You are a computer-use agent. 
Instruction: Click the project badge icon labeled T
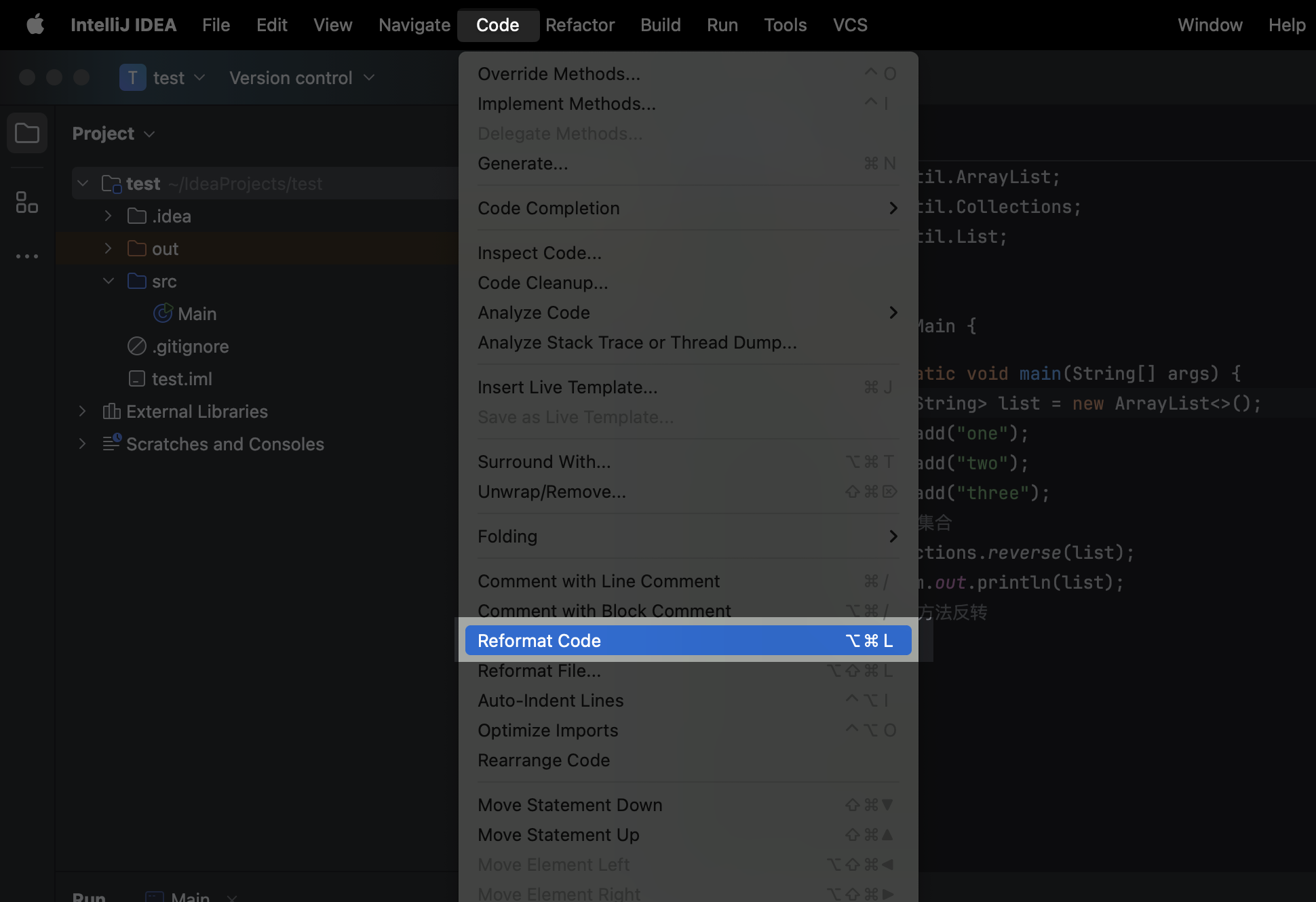(132, 77)
